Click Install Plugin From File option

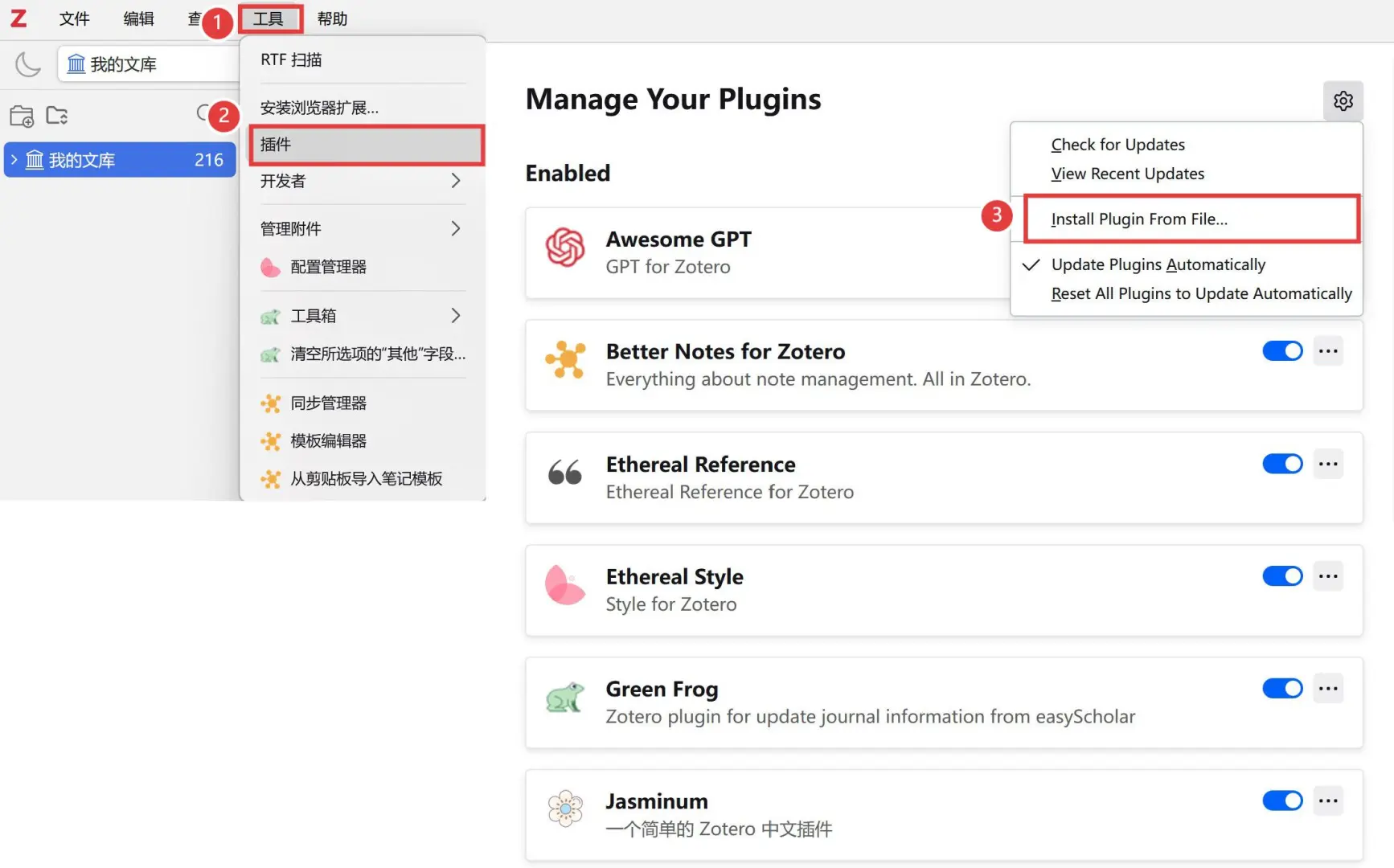[1139, 219]
